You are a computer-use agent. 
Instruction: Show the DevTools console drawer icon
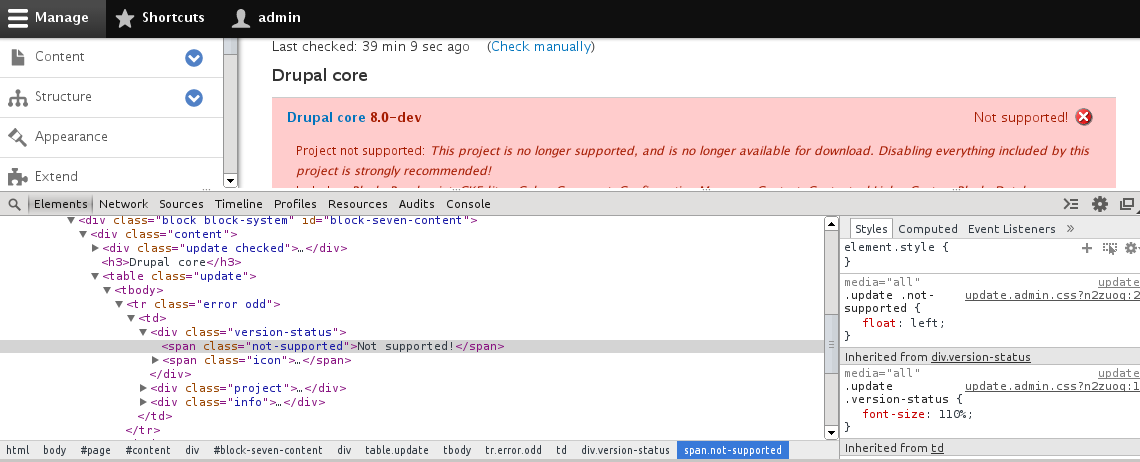tap(1071, 204)
